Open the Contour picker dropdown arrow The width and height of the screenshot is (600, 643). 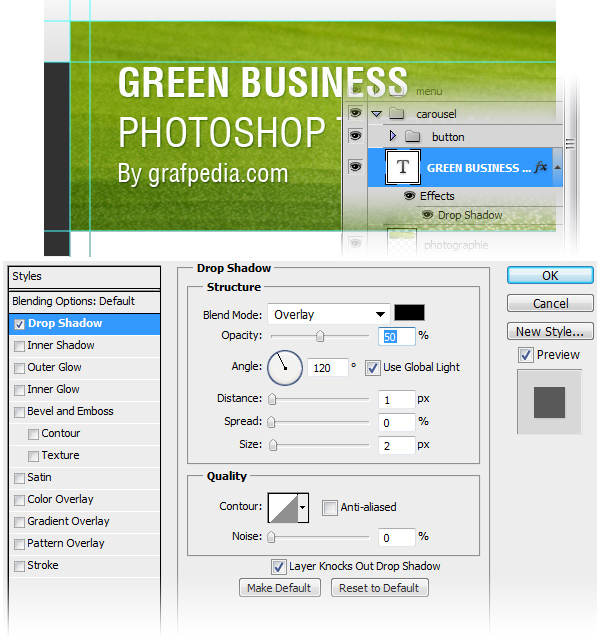[303, 508]
